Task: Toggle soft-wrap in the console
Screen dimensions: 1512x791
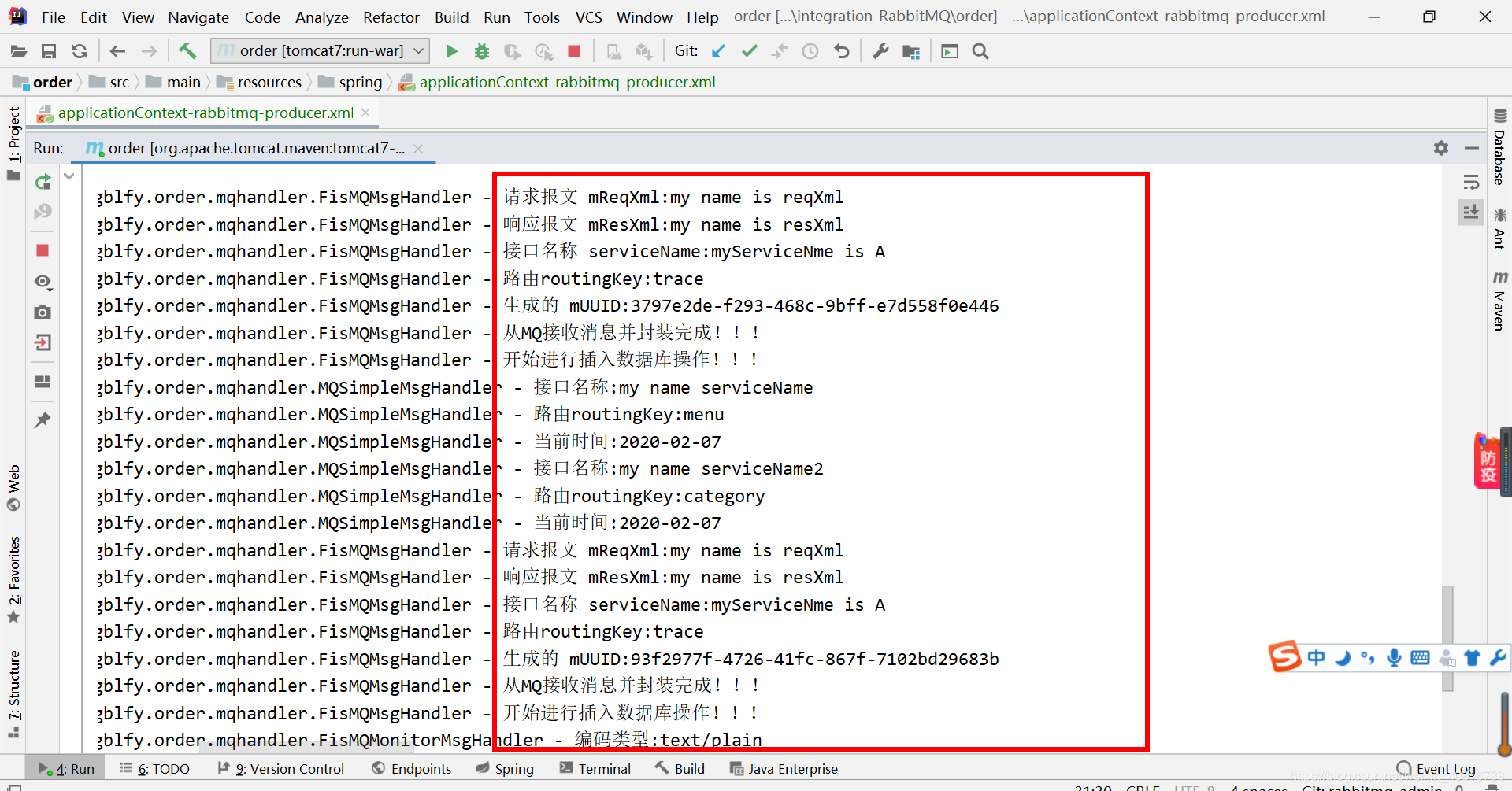Action: (1471, 183)
